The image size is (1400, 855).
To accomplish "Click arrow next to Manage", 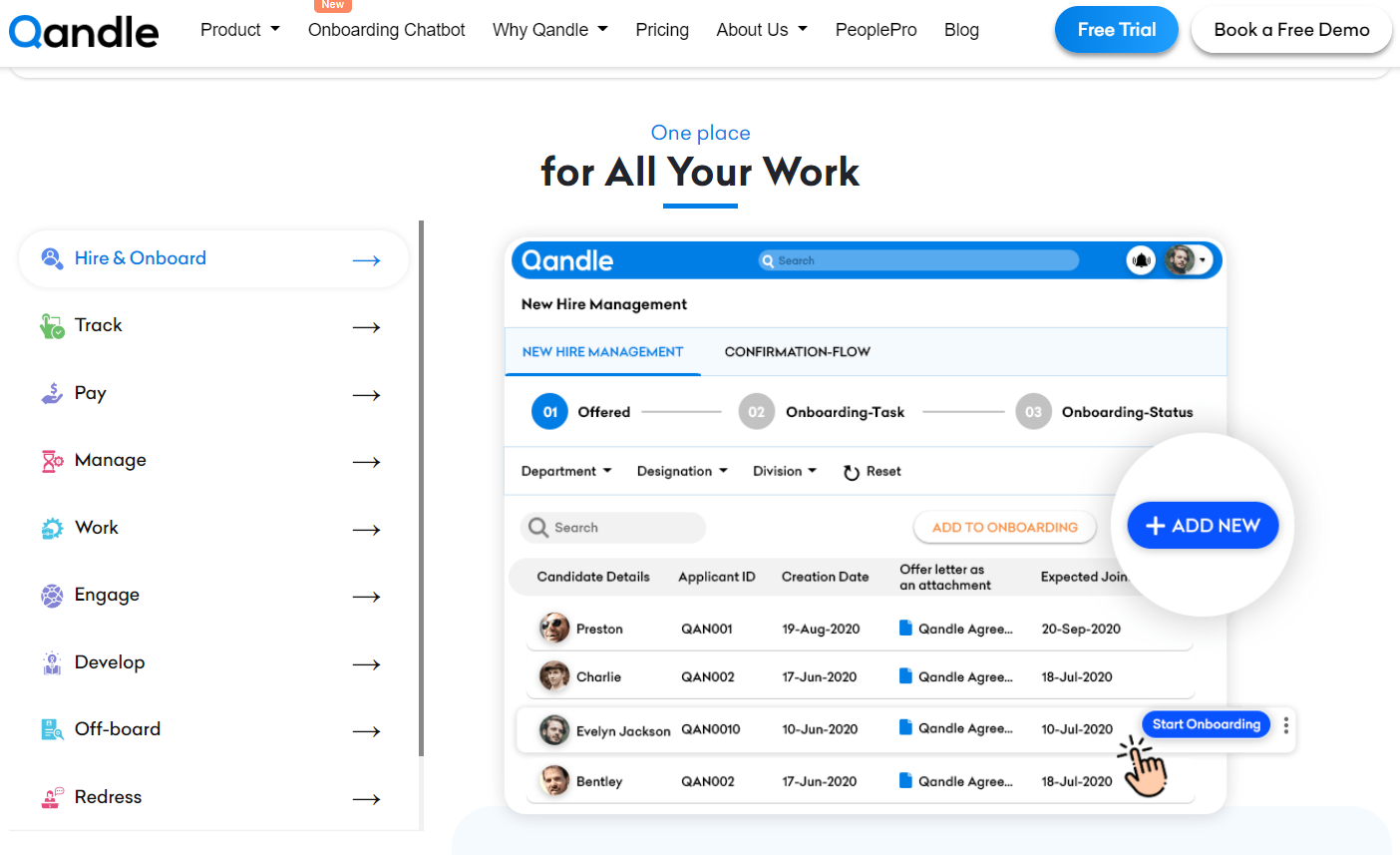I will click(x=367, y=462).
